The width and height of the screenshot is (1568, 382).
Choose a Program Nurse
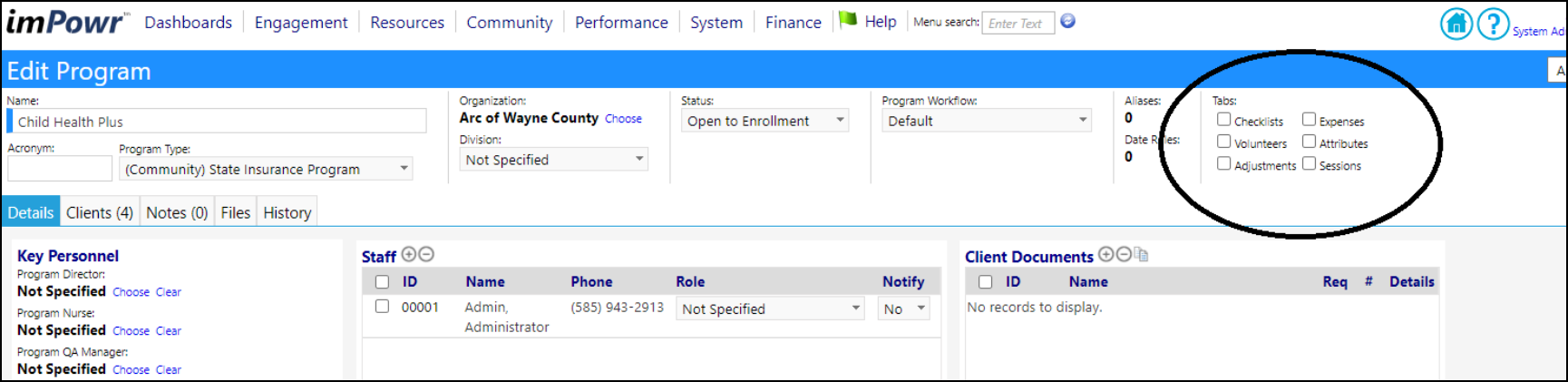coord(131,331)
